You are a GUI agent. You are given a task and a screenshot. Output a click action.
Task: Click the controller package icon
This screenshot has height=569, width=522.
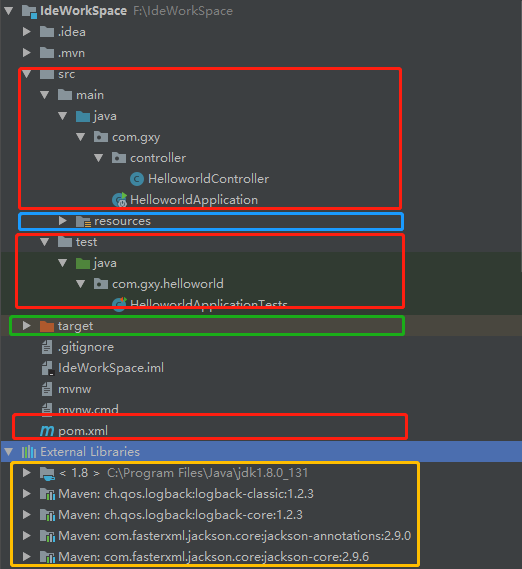pyautogui.click(x=119, y=158)
